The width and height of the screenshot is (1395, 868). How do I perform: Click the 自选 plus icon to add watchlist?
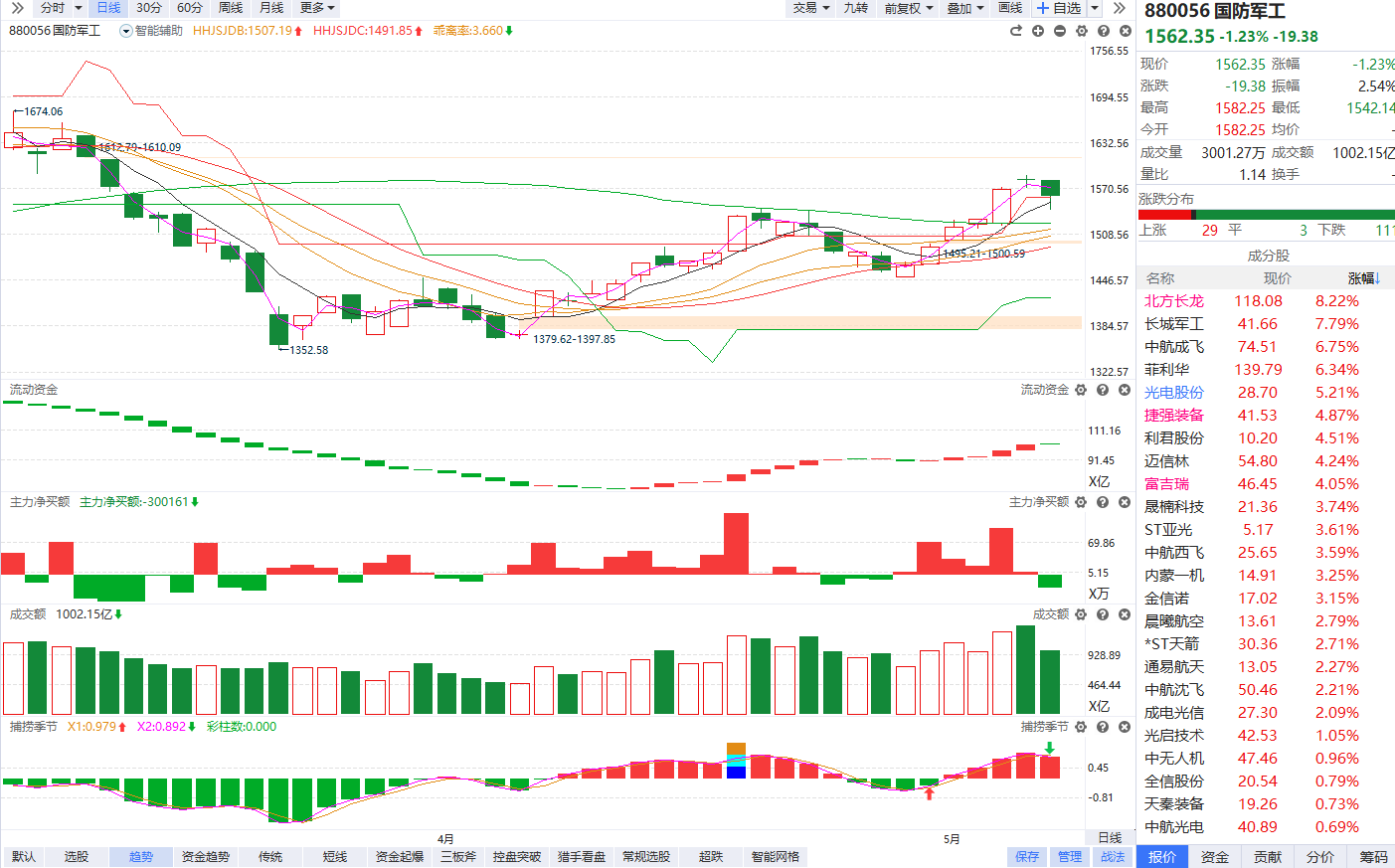1043,8
